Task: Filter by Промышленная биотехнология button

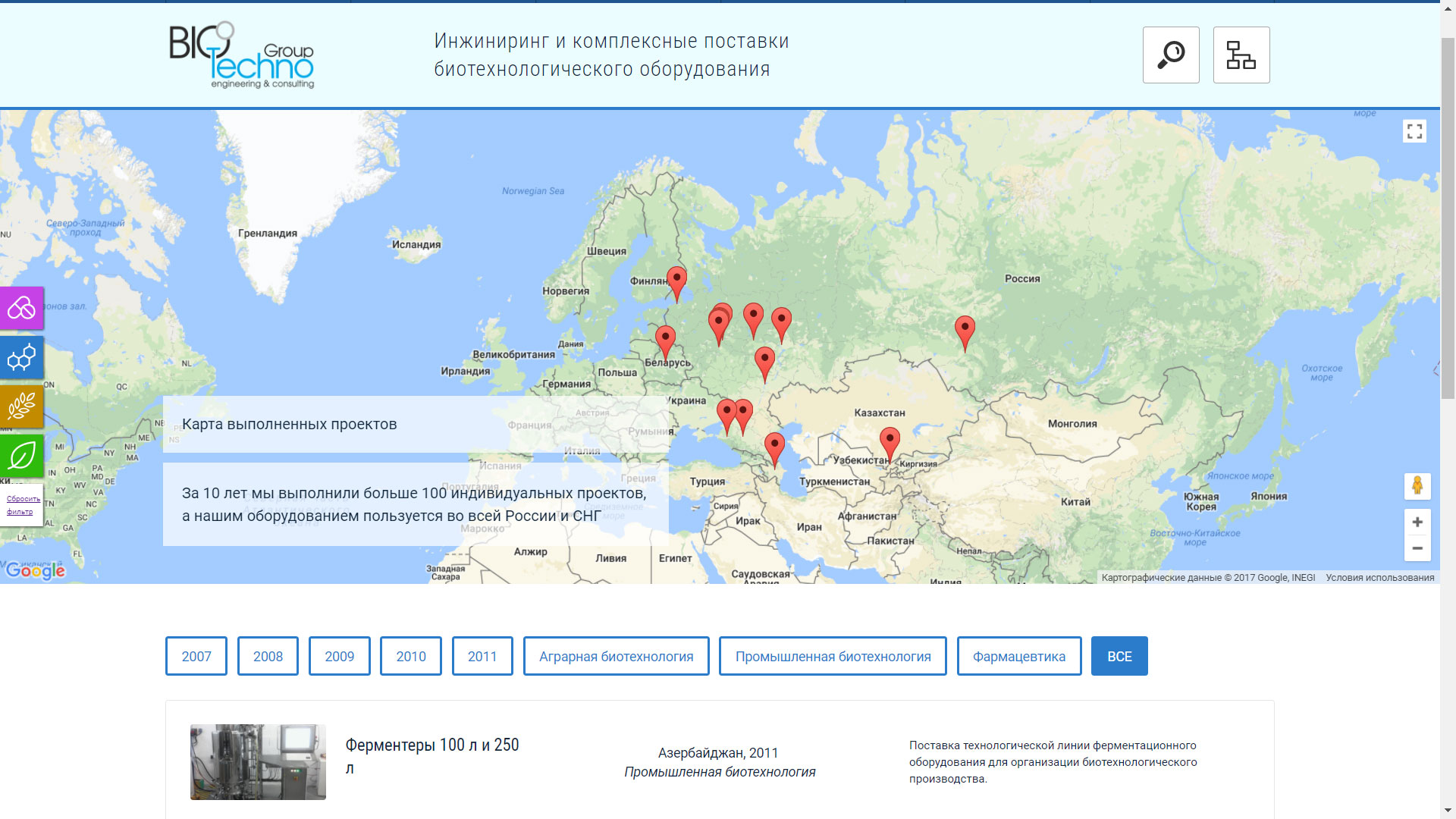Action: click(x=833, y=656)
